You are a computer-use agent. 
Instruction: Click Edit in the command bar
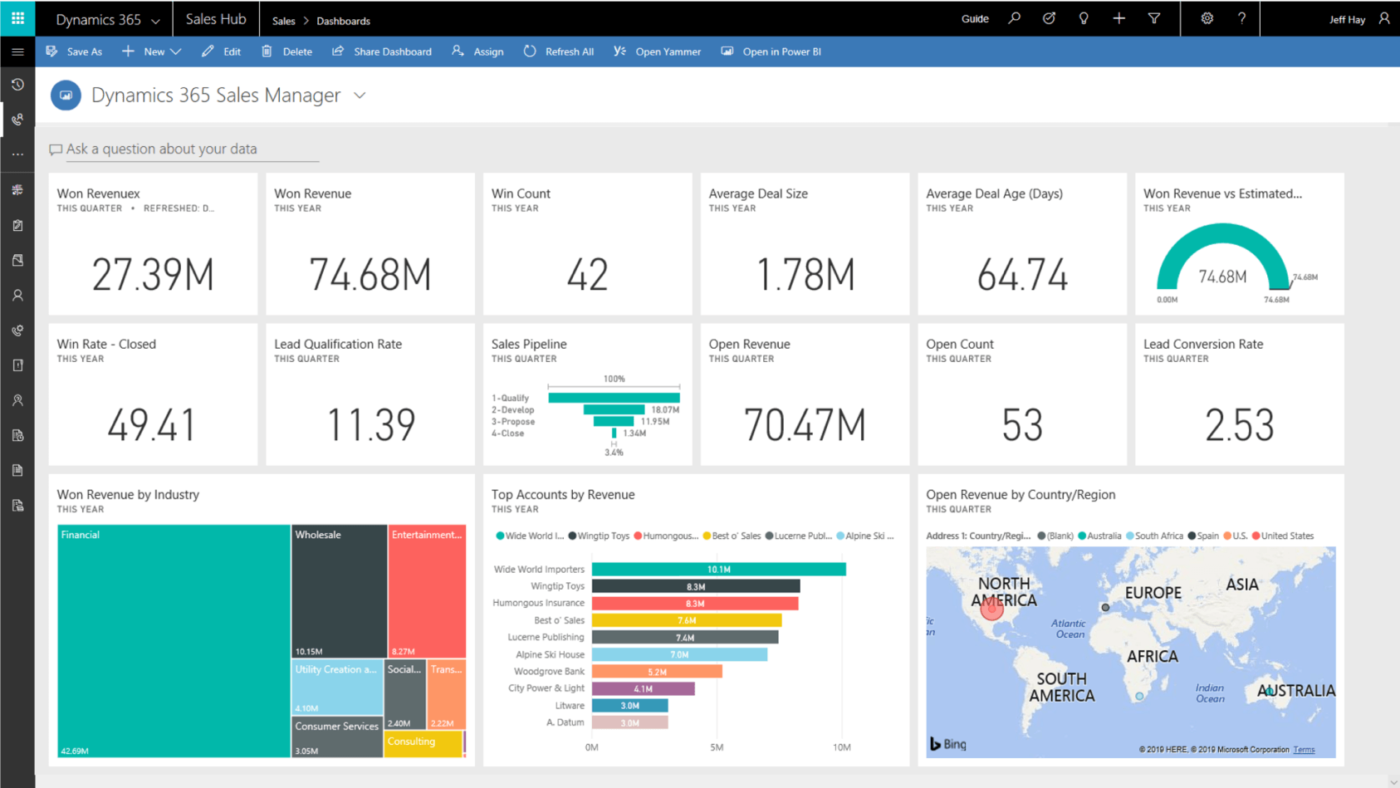point(221,52)
